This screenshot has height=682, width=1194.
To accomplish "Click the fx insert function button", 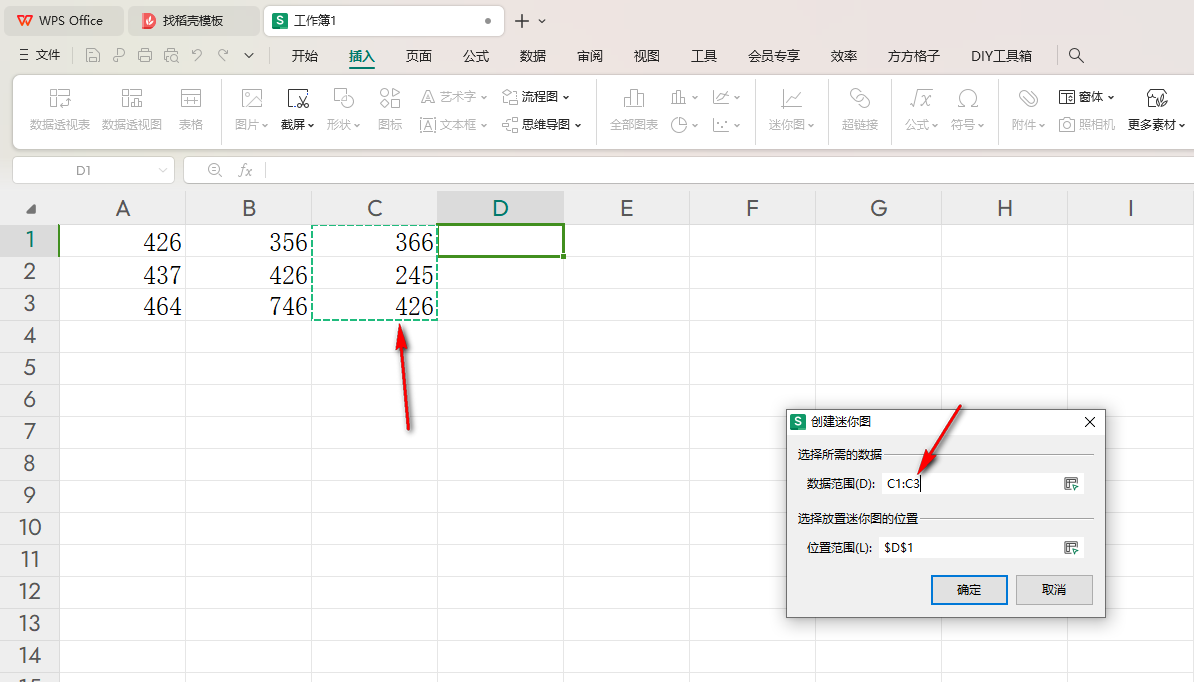I will pos(245,170).
